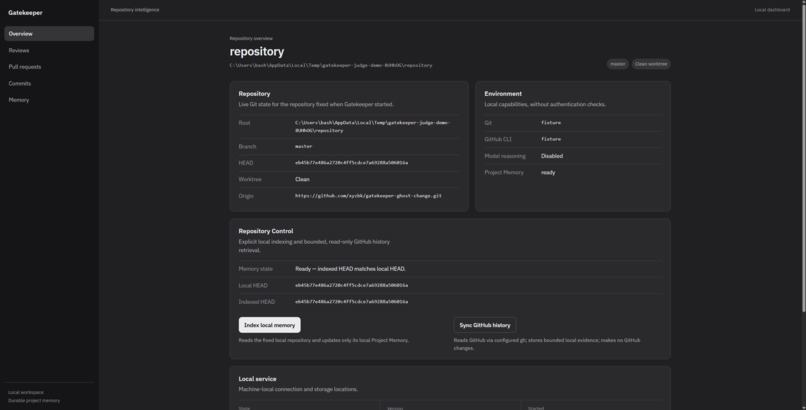Open the Overview sidebar item
The image size is (806, 410).
(x=49, y=33)
